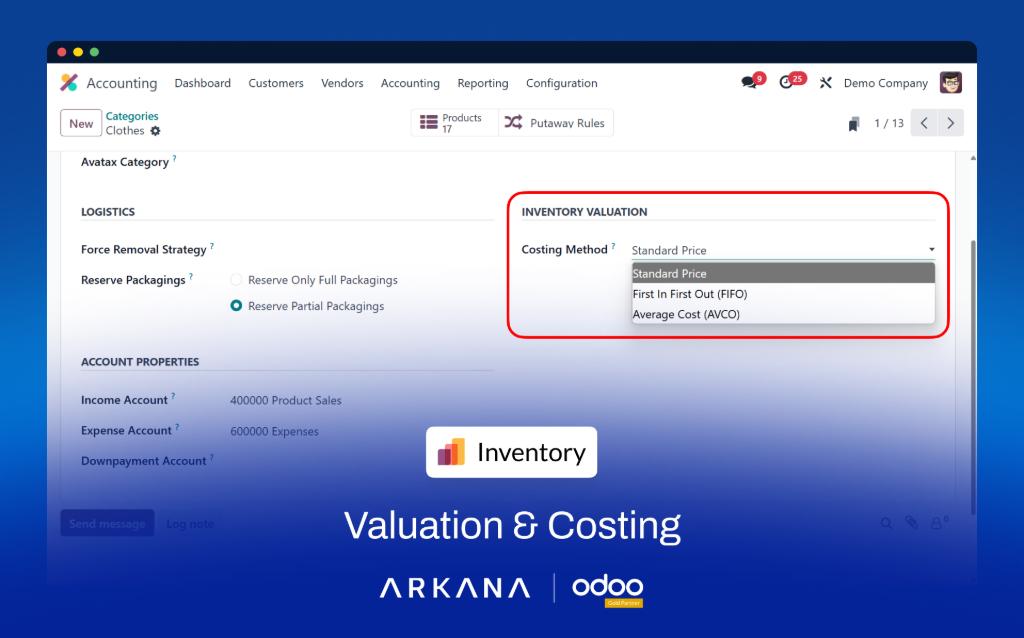Viewport: 1024px width, 638px height.
Task: Go to the previous record arrow
Action: tap(924, 123)
